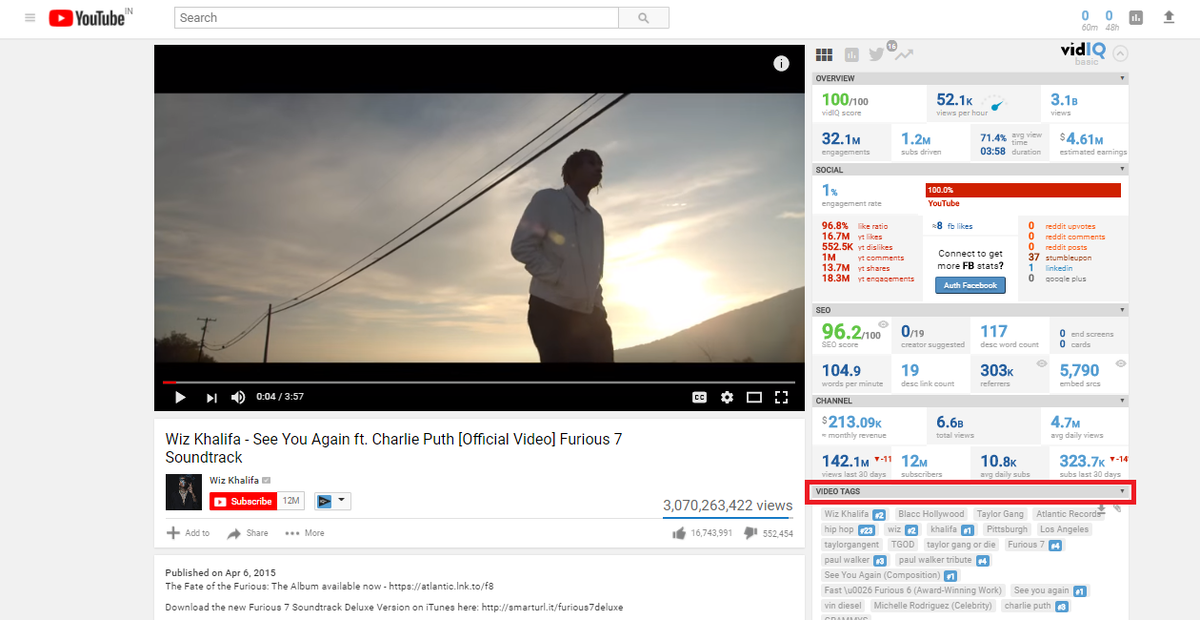This screenshot has height=620, width=1200.
Task: Collapse vidIQ panel with round chevron button
Action: coord(1120,55)
